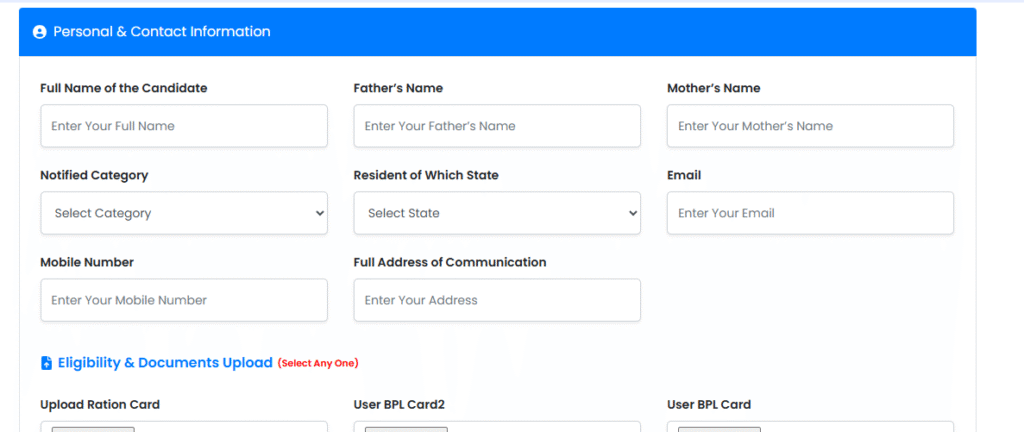
Task: Click the red Select Any One note
Action: click(x=318, y=363)
